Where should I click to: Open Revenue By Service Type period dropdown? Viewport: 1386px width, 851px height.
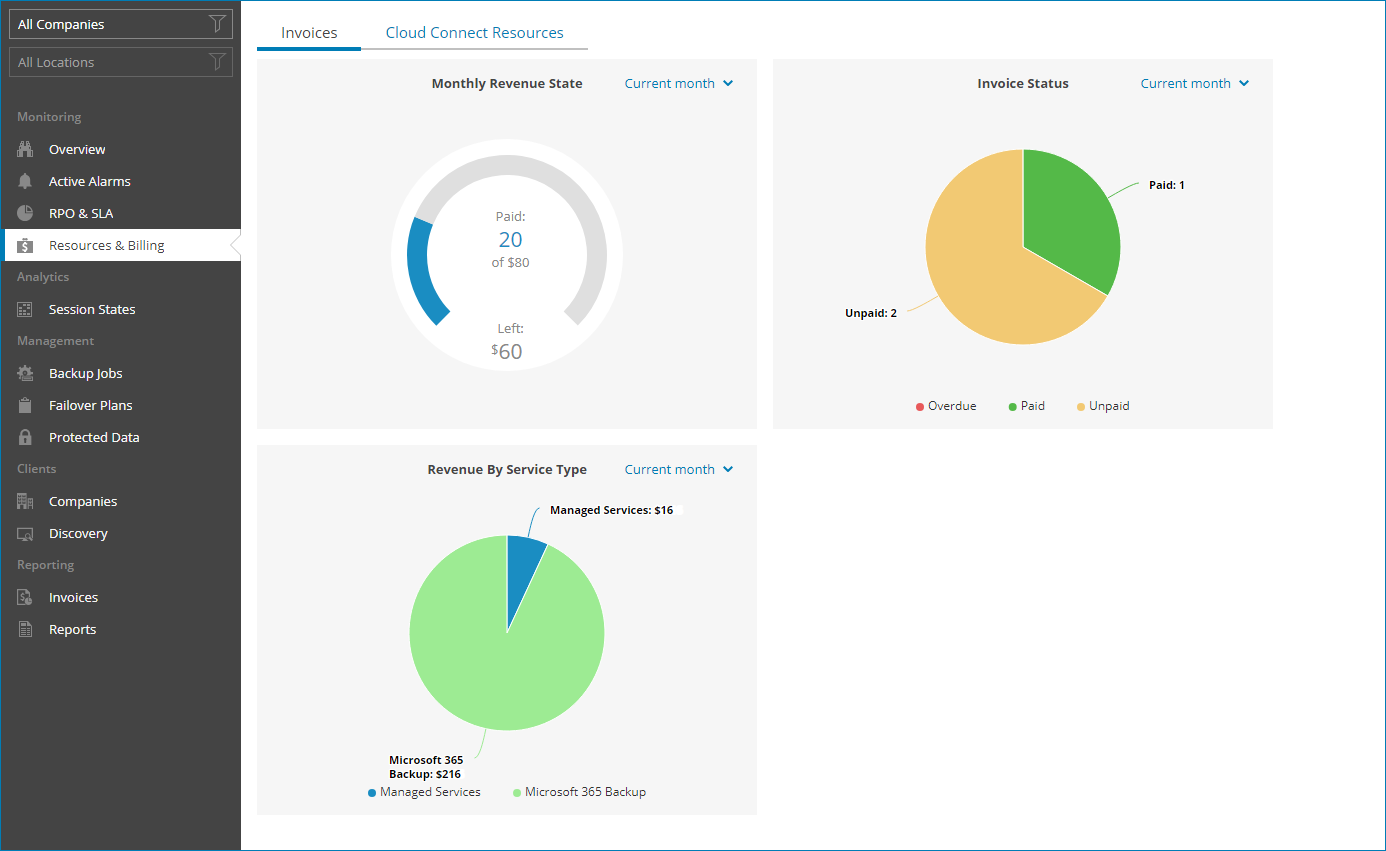[678, 469]
